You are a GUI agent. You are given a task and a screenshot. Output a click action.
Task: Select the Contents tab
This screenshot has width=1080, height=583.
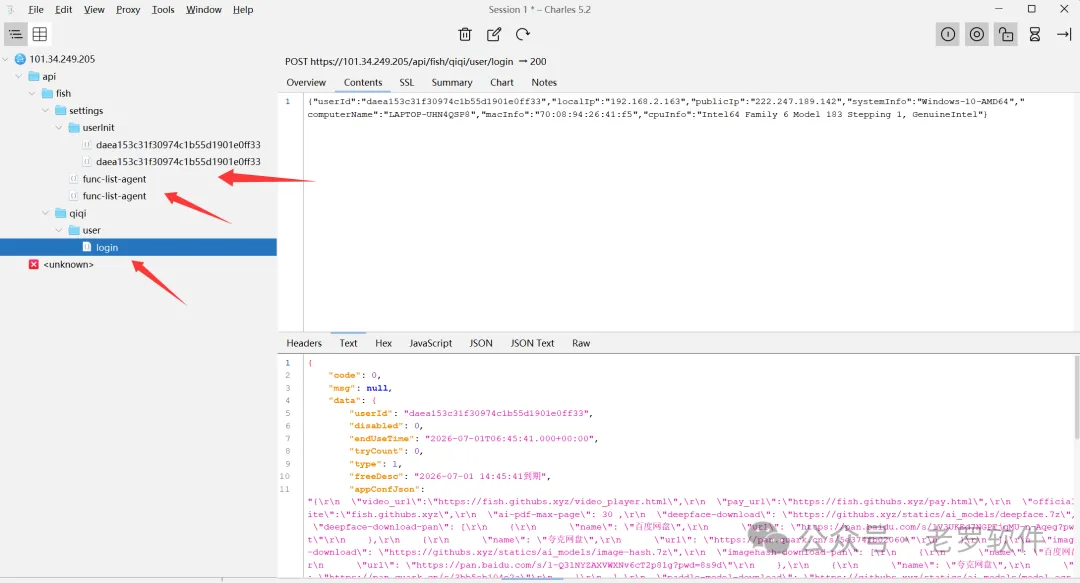click(363, 82)
